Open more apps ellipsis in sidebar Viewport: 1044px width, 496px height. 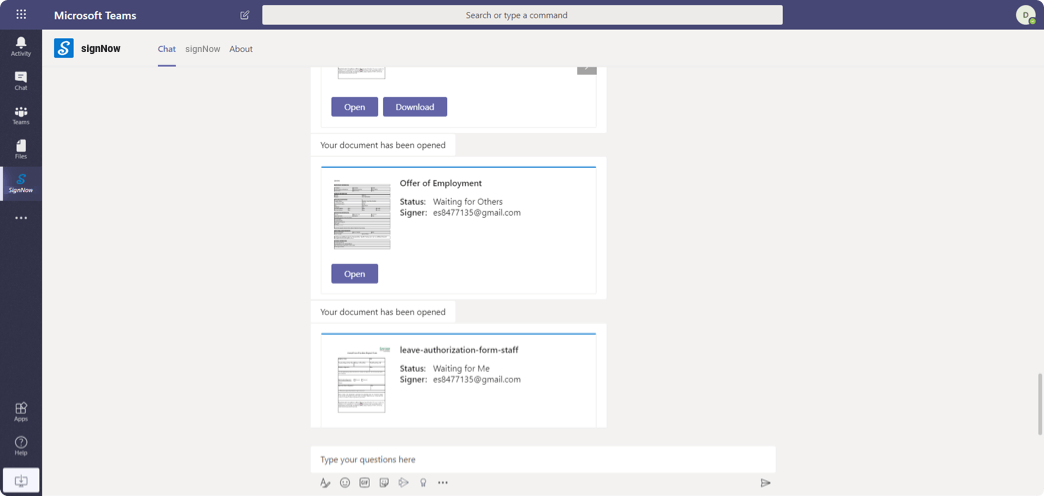(21, 218)
